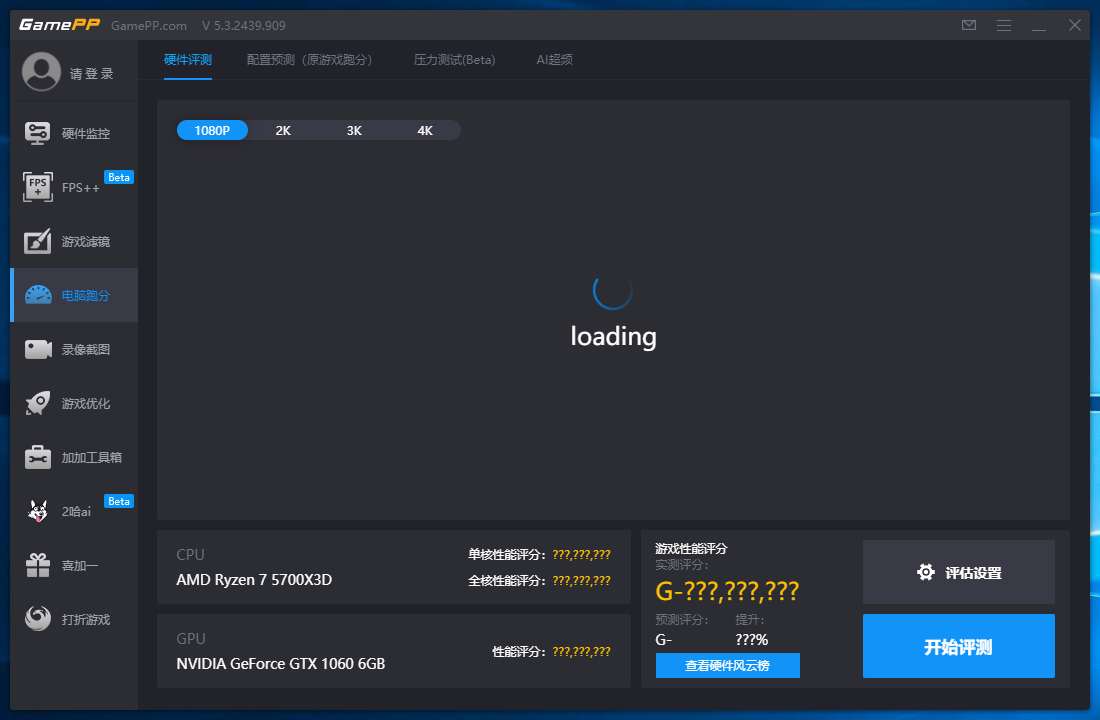The height and width of the screenshot is (720, 1100).
Task: Click the 打折游戏 phoenix icon
Action: tap(38, 618)
